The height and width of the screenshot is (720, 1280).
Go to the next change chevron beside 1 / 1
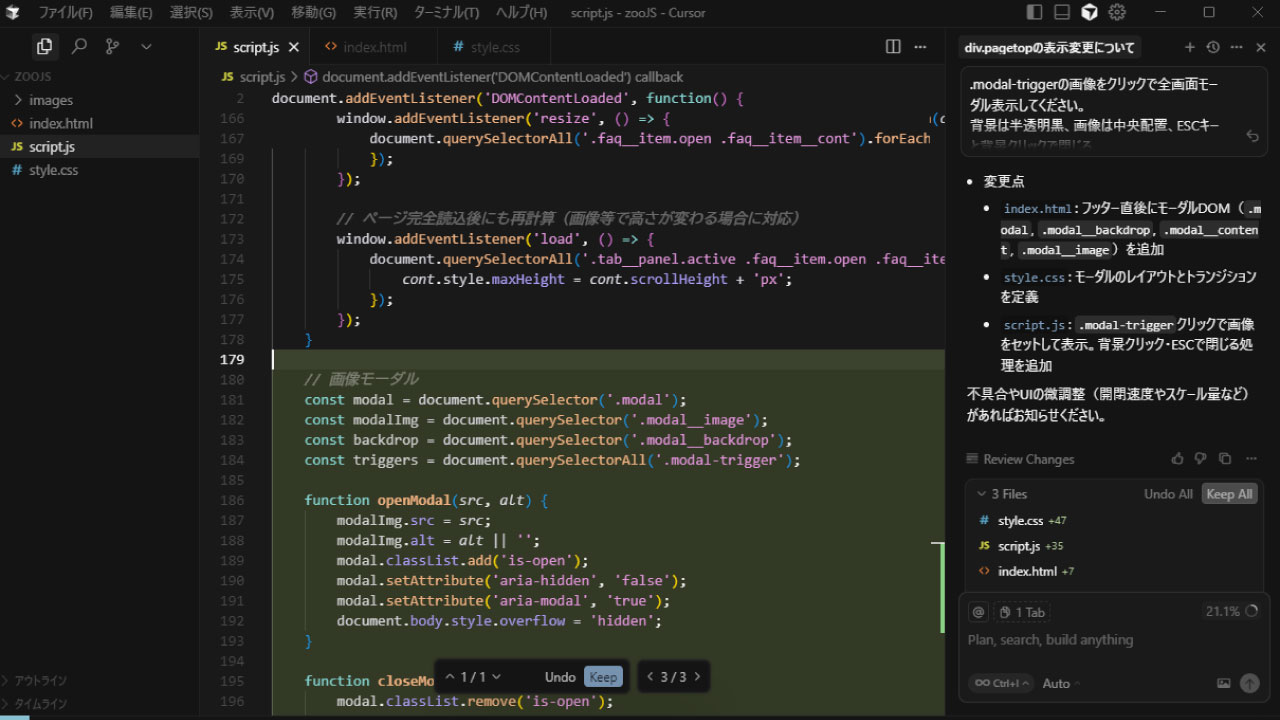click(x=496, y=677)
